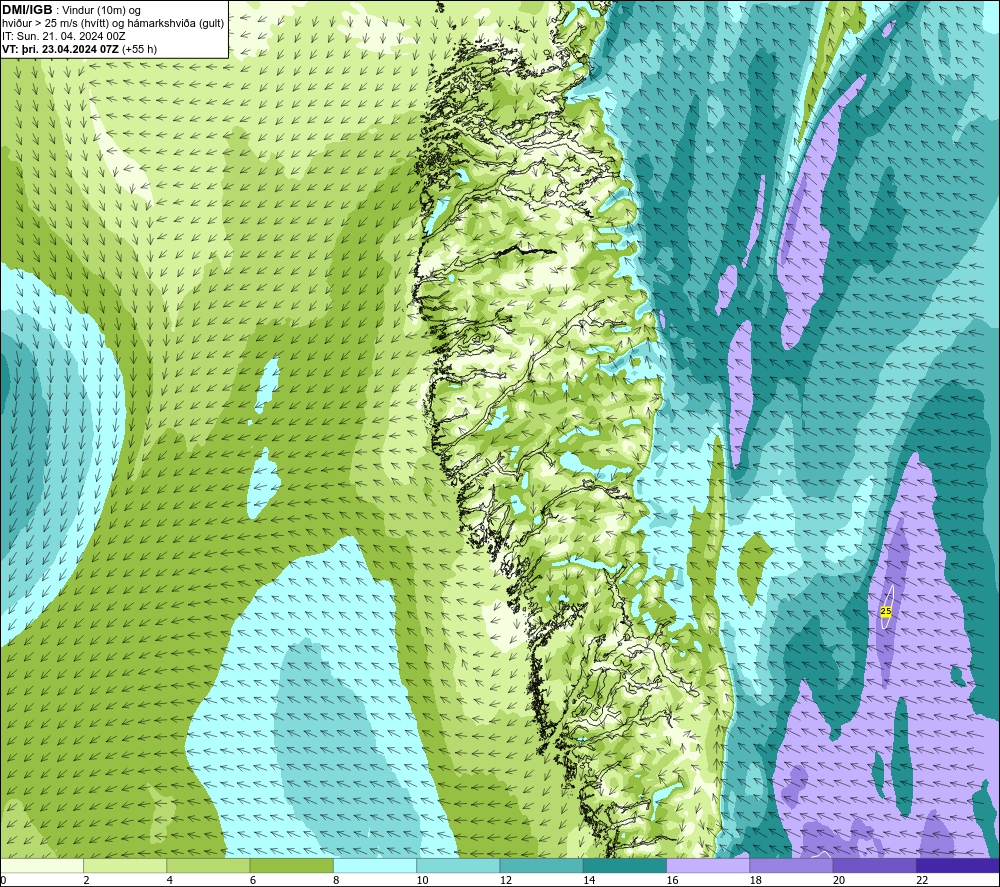This screenshot has height=887, width=1000.
Task: Click the legend scale number 8
Action: pyautogui.click(x=336, y=881)
